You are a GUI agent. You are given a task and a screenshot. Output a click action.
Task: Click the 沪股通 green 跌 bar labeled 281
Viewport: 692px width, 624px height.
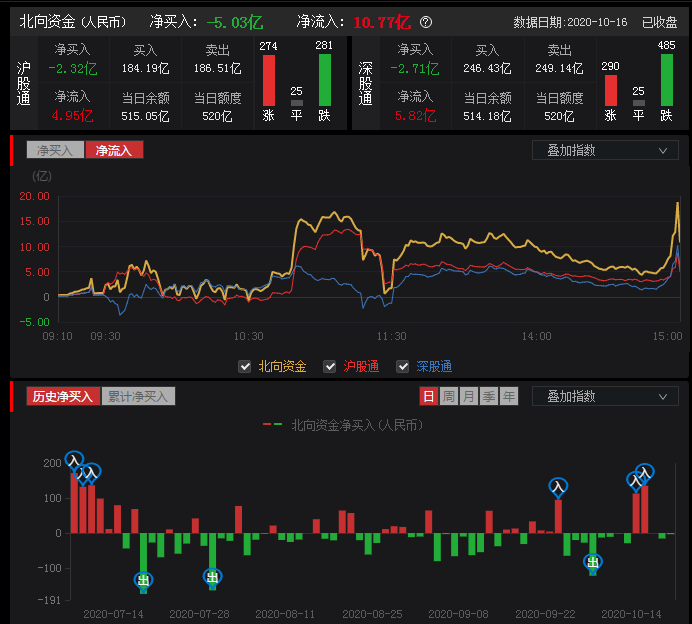(x=325, y=80)
